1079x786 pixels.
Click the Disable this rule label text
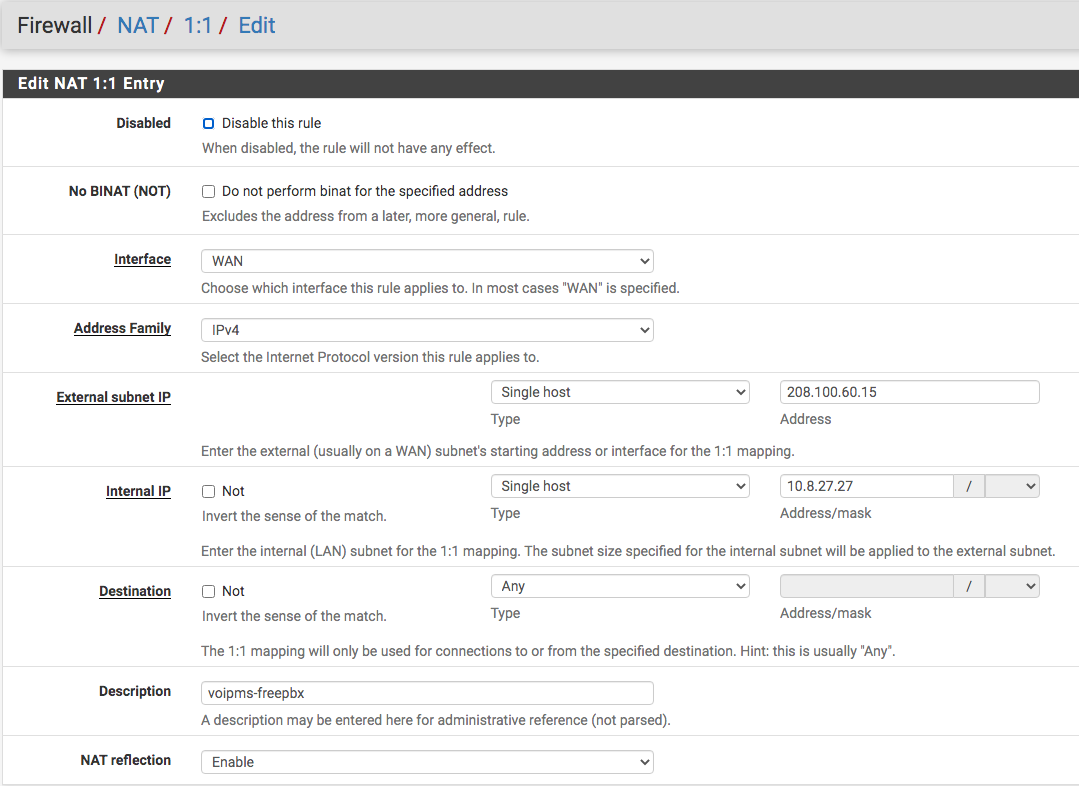[271, 123]
